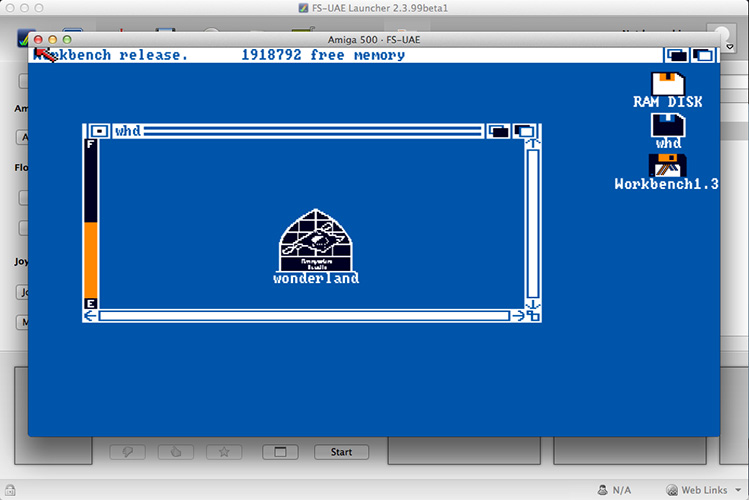Bring whd window to front with depth gadget

(524, 131)
